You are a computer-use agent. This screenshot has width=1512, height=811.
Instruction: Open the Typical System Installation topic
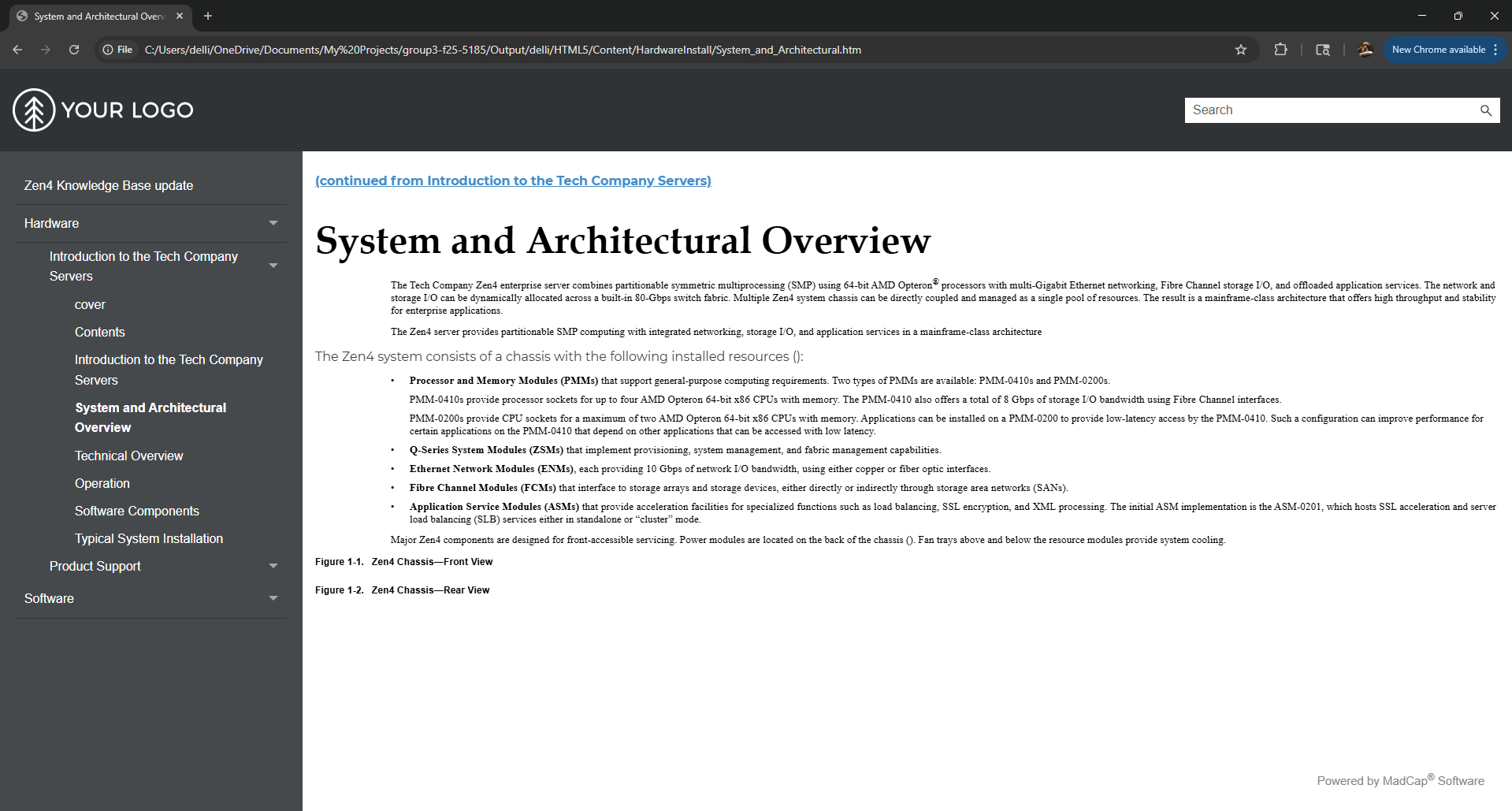point(149,538)
